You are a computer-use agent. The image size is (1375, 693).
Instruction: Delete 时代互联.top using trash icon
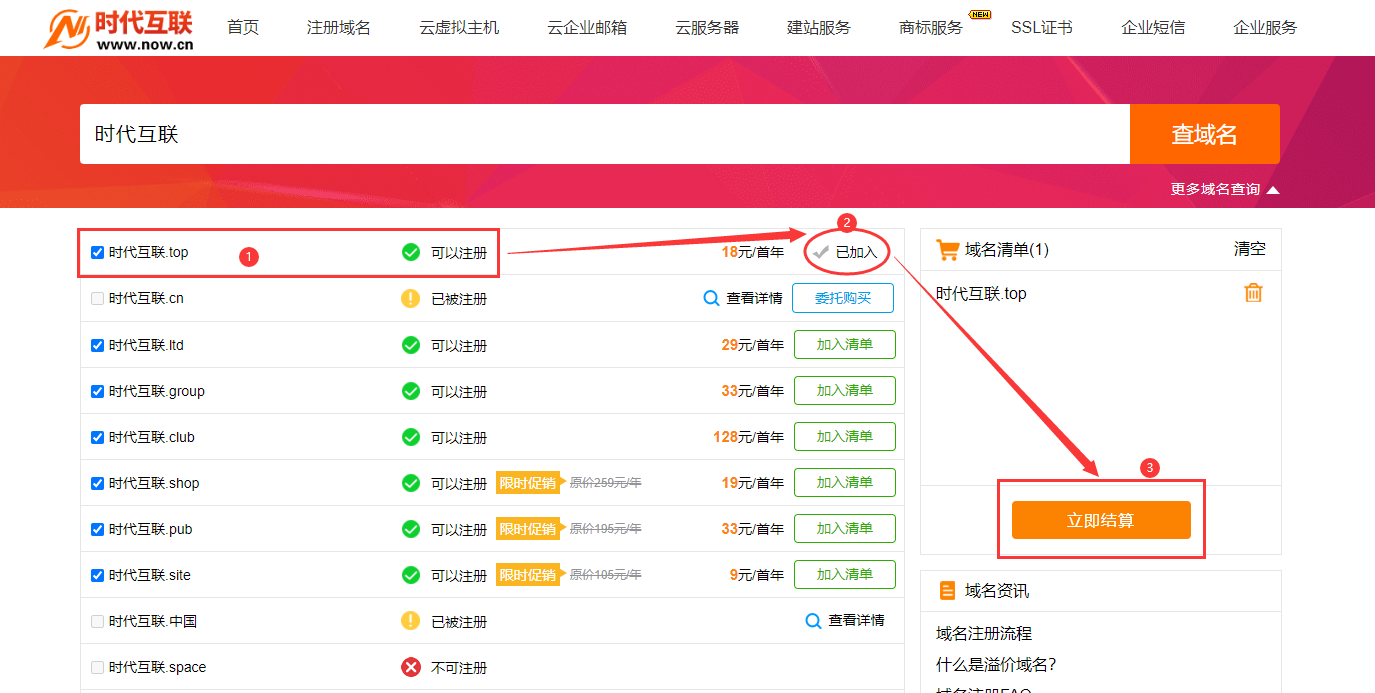pos(1253,293)
